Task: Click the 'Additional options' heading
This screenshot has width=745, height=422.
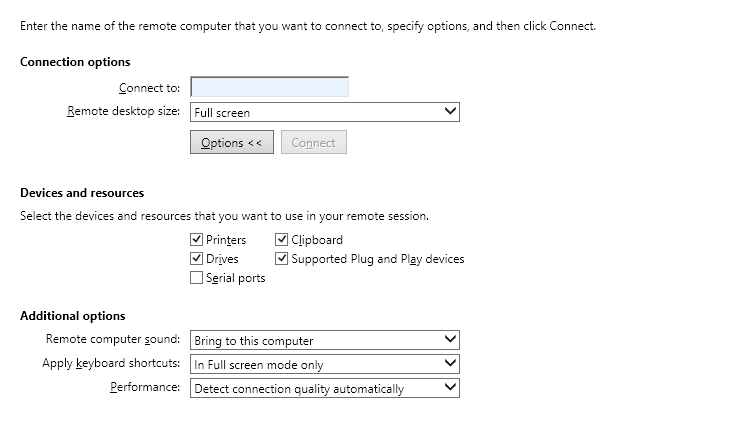Action: 73,316
